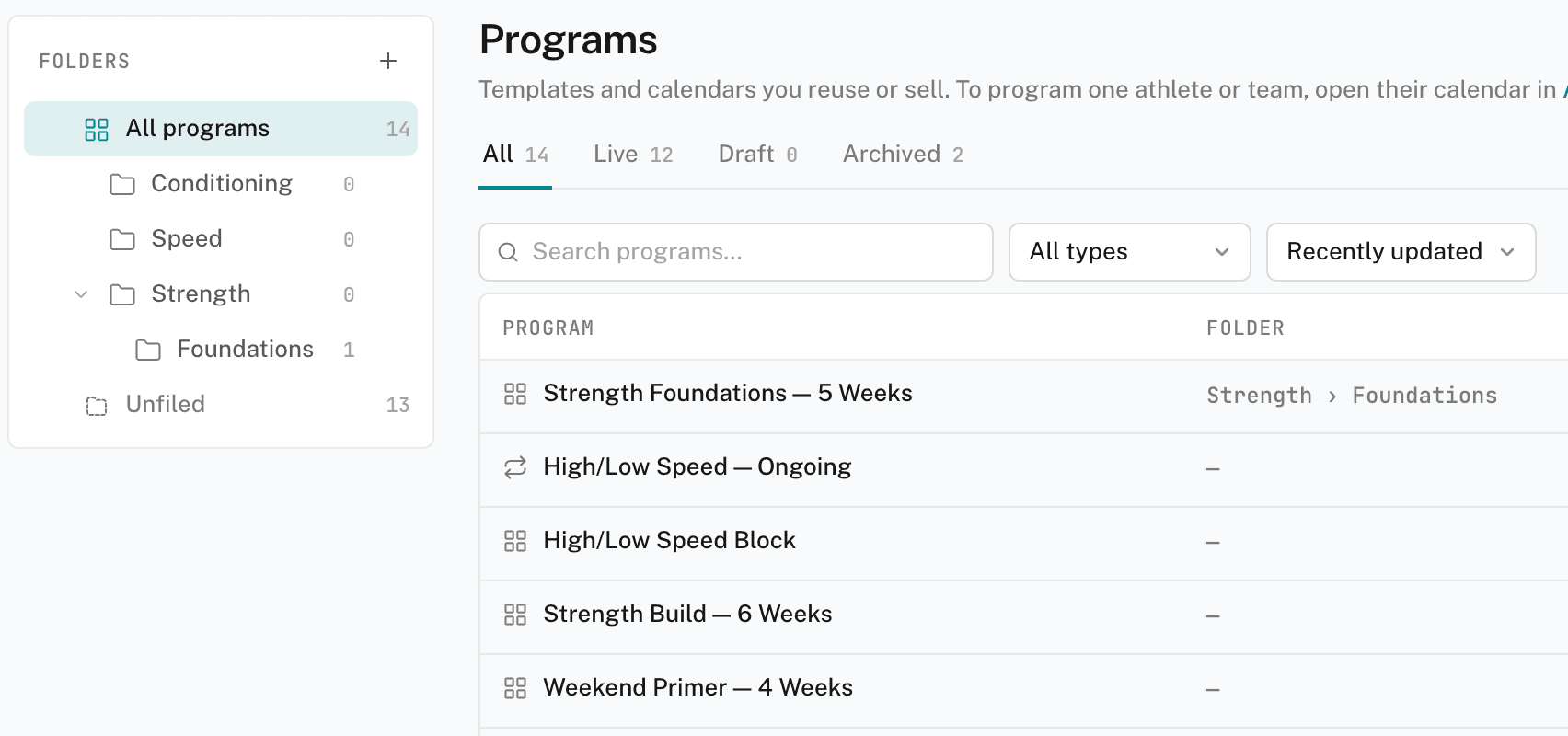The height and width of the screenshot is (736, 1568).
Task: Click the Strength folder path in the table row
Action: (x=1260, y=396)
